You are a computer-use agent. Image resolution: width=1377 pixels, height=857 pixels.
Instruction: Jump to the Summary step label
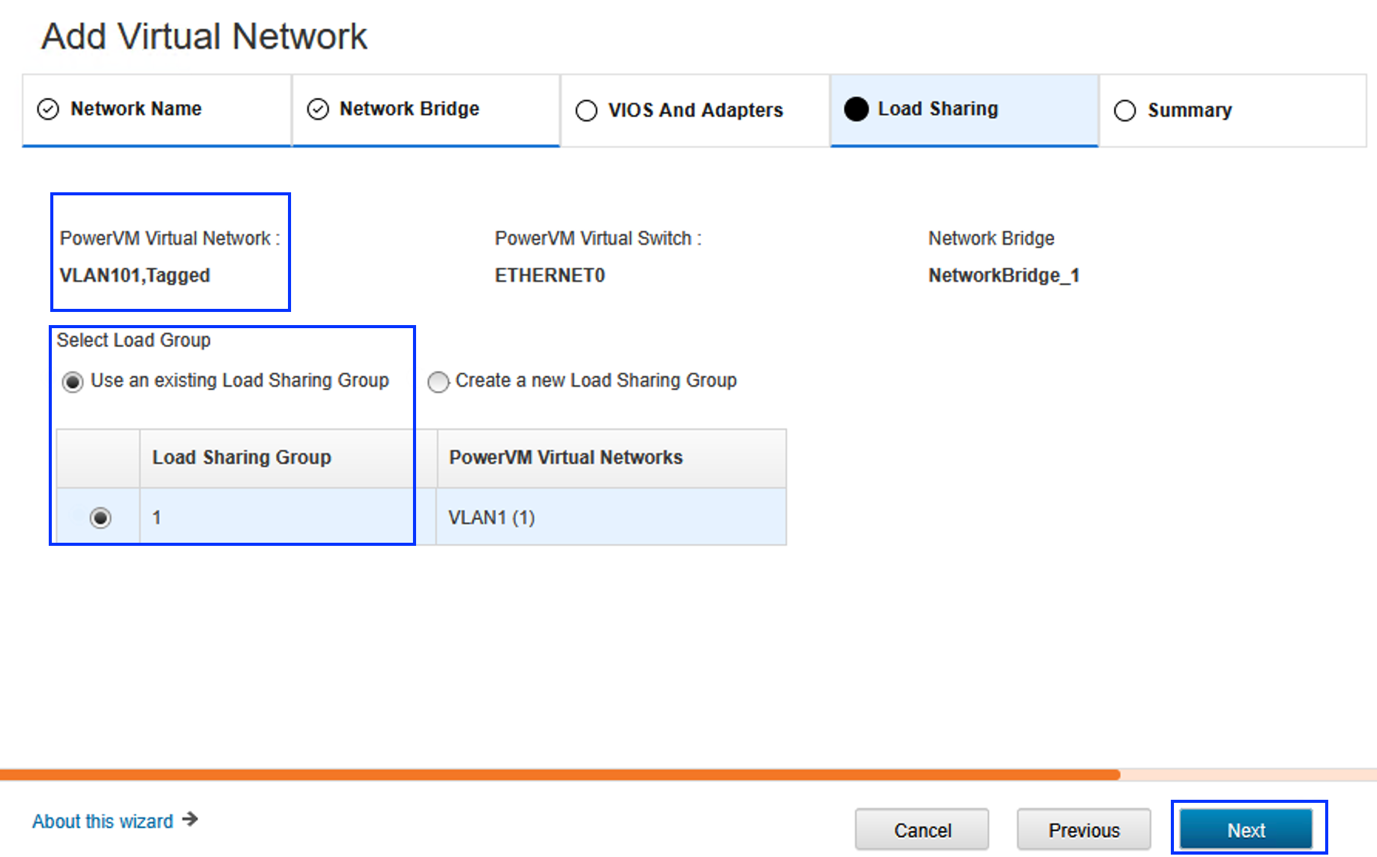coord(1189,111)
